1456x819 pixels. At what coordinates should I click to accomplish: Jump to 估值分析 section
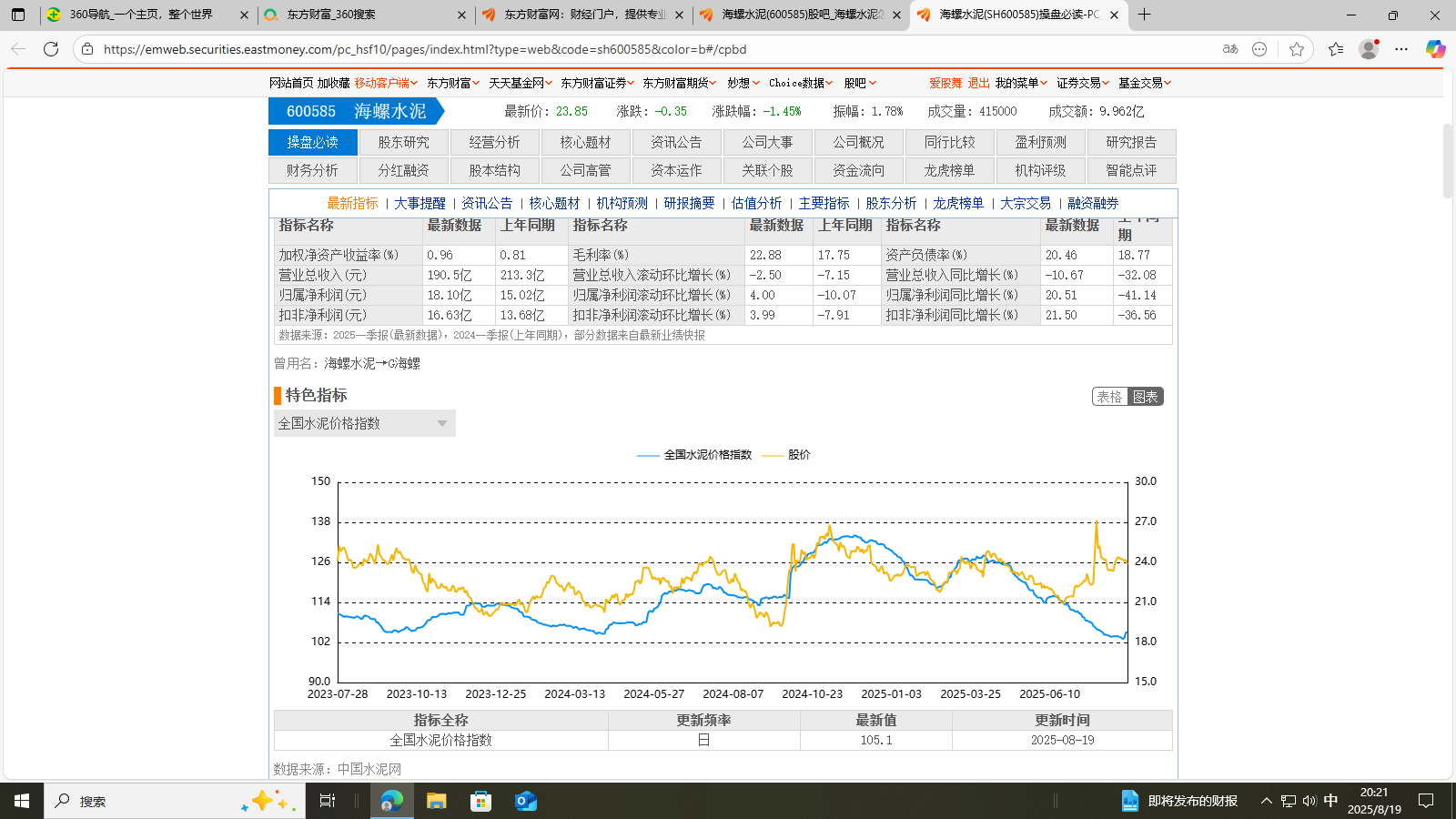coord(756,203)
